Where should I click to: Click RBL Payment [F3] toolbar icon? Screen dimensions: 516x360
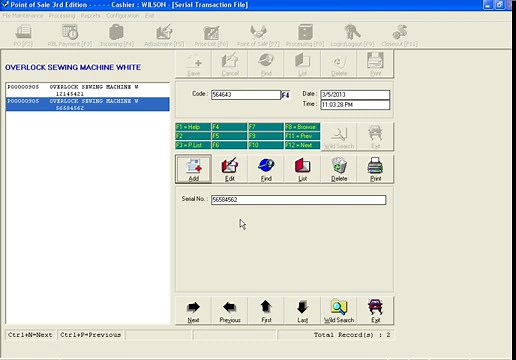tap(70, 35)
